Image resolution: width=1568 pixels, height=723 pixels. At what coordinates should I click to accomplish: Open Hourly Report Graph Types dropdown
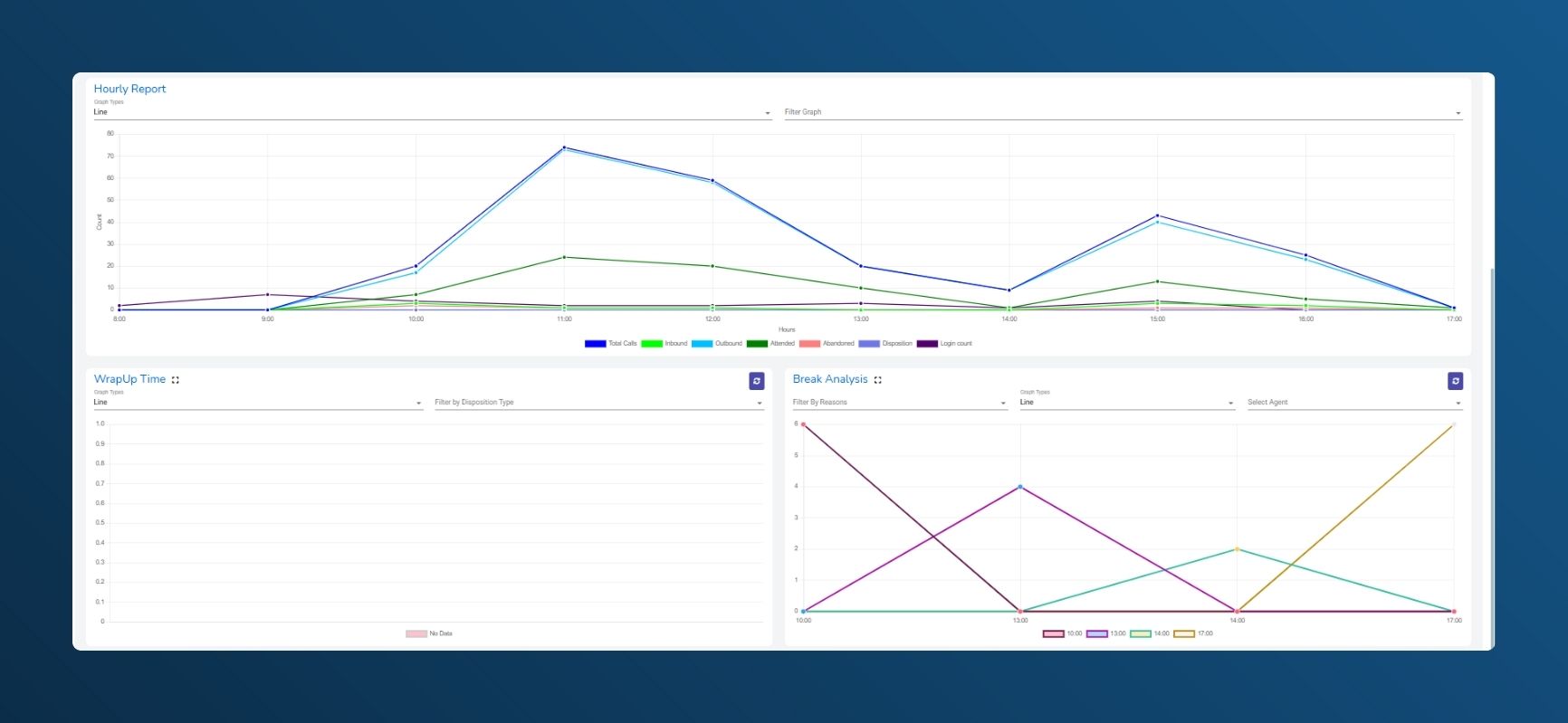pos(433,112)
